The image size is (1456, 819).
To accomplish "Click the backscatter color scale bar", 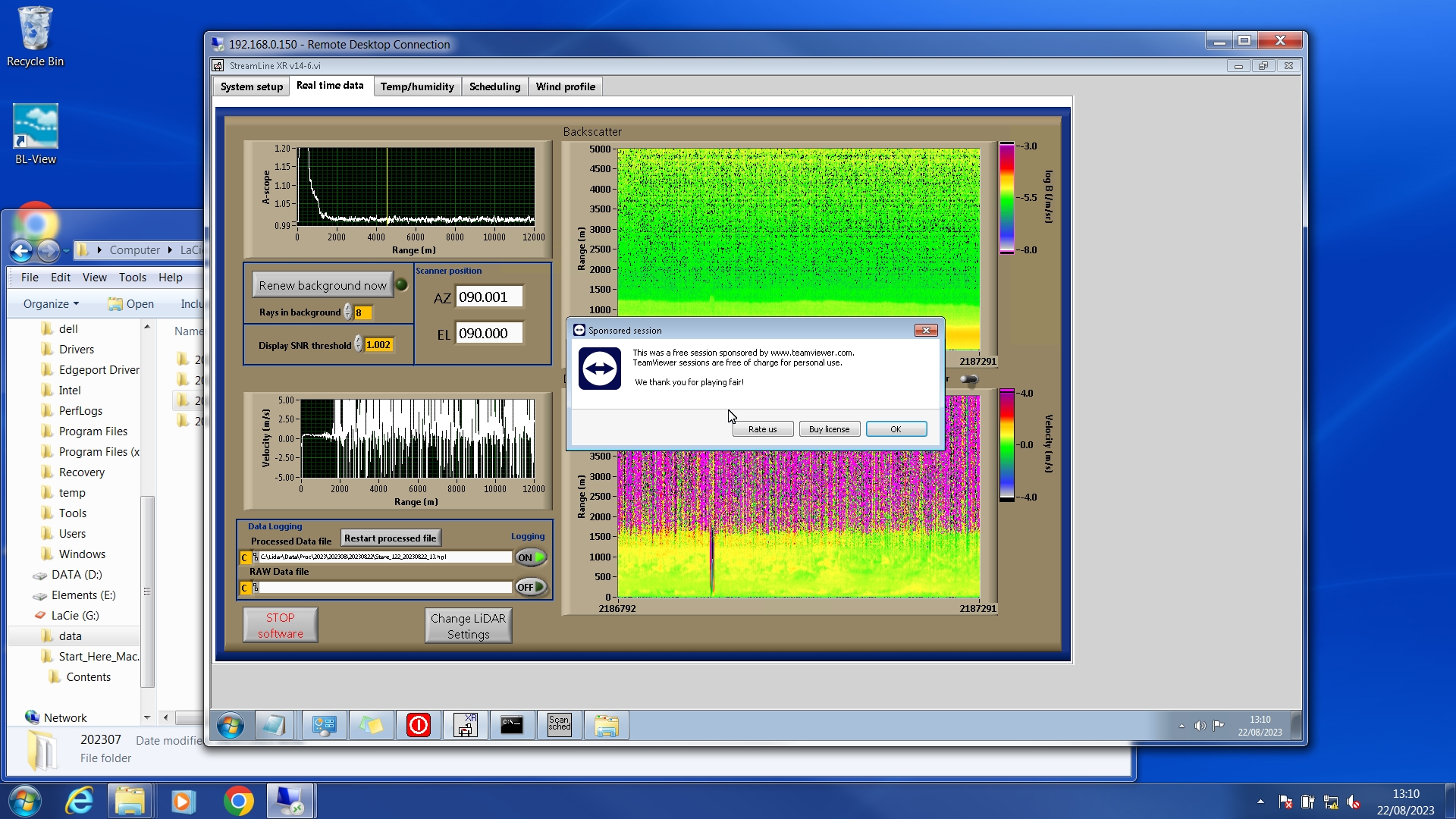I will click(x=1006, y=198).
